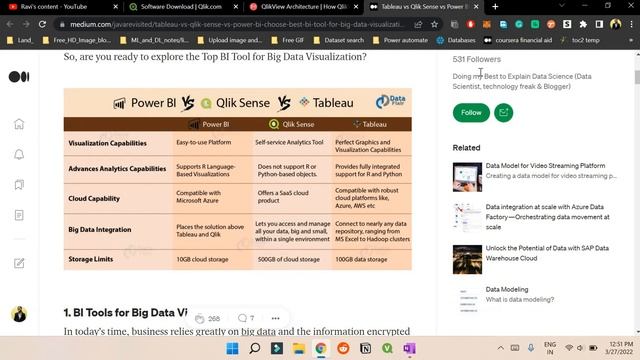Click Power BI vs Qlik Sense comparison image
640x360 pixels.
pyautogui.click(x=238, y=179)
